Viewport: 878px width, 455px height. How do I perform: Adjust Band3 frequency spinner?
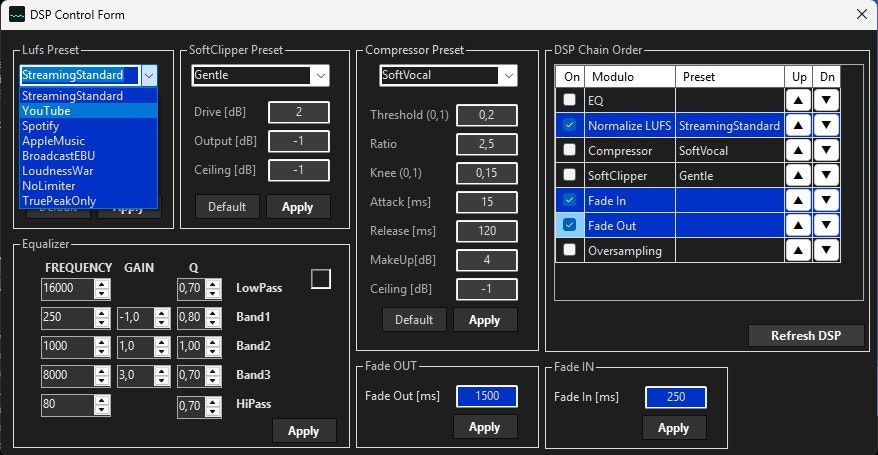coord(102,376)
